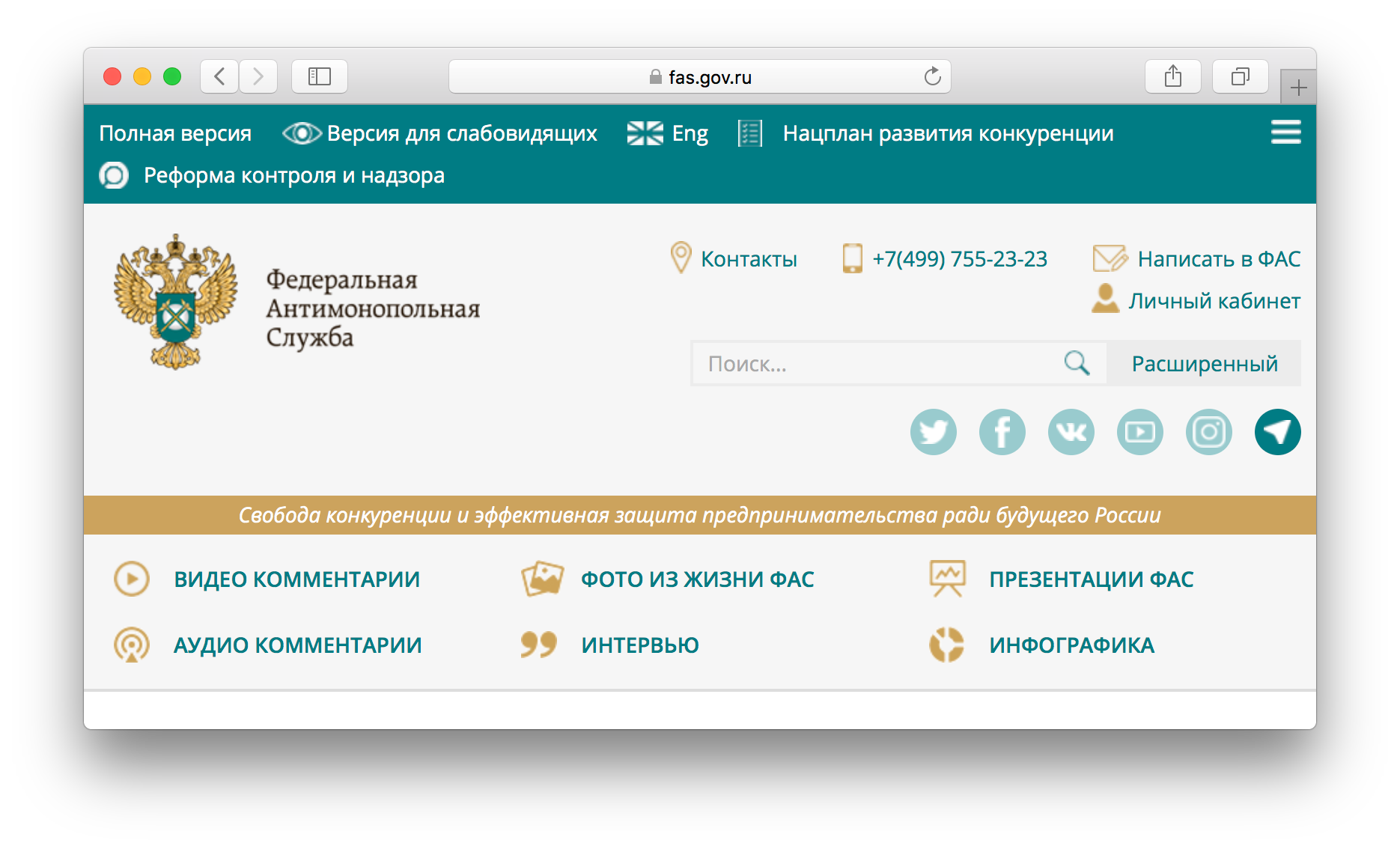The height and width of the screenshot is (849, 1400).
Task: Expand the hamburger menu
Action: coord(1285,133)
